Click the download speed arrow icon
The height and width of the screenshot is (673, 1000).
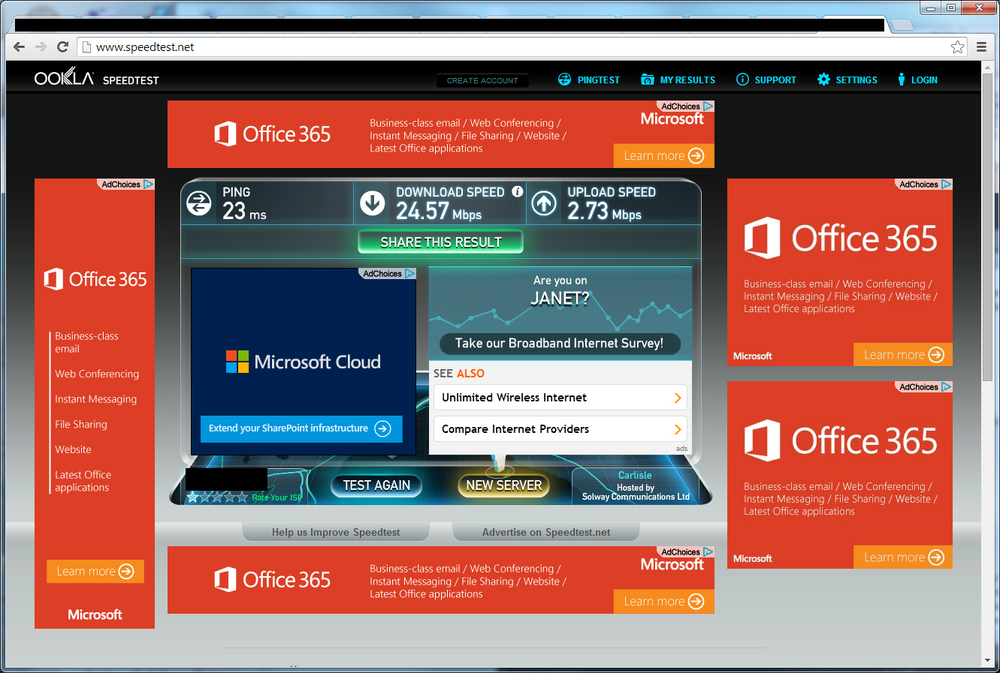tap(372, 203)
